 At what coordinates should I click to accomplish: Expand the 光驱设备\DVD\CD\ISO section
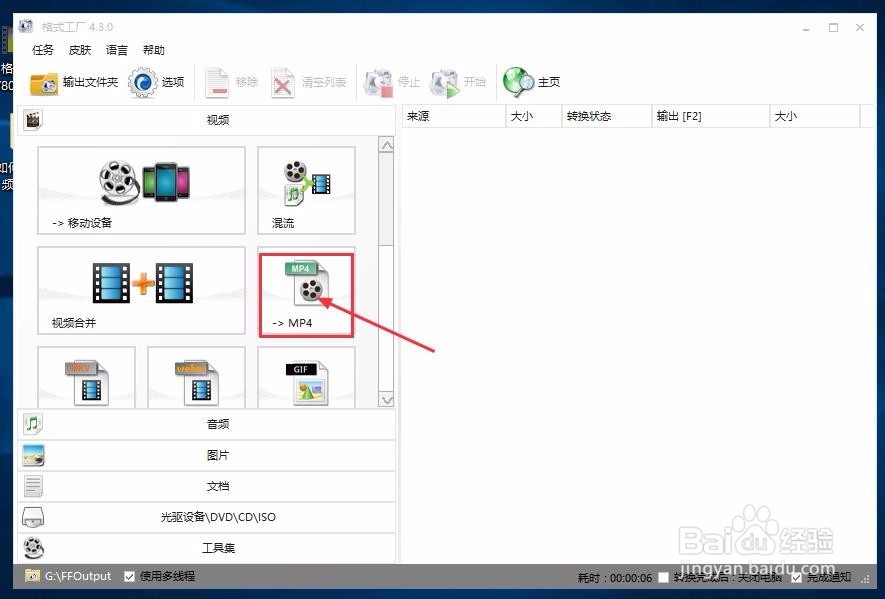pyautogui.click(x=207, y=517)
